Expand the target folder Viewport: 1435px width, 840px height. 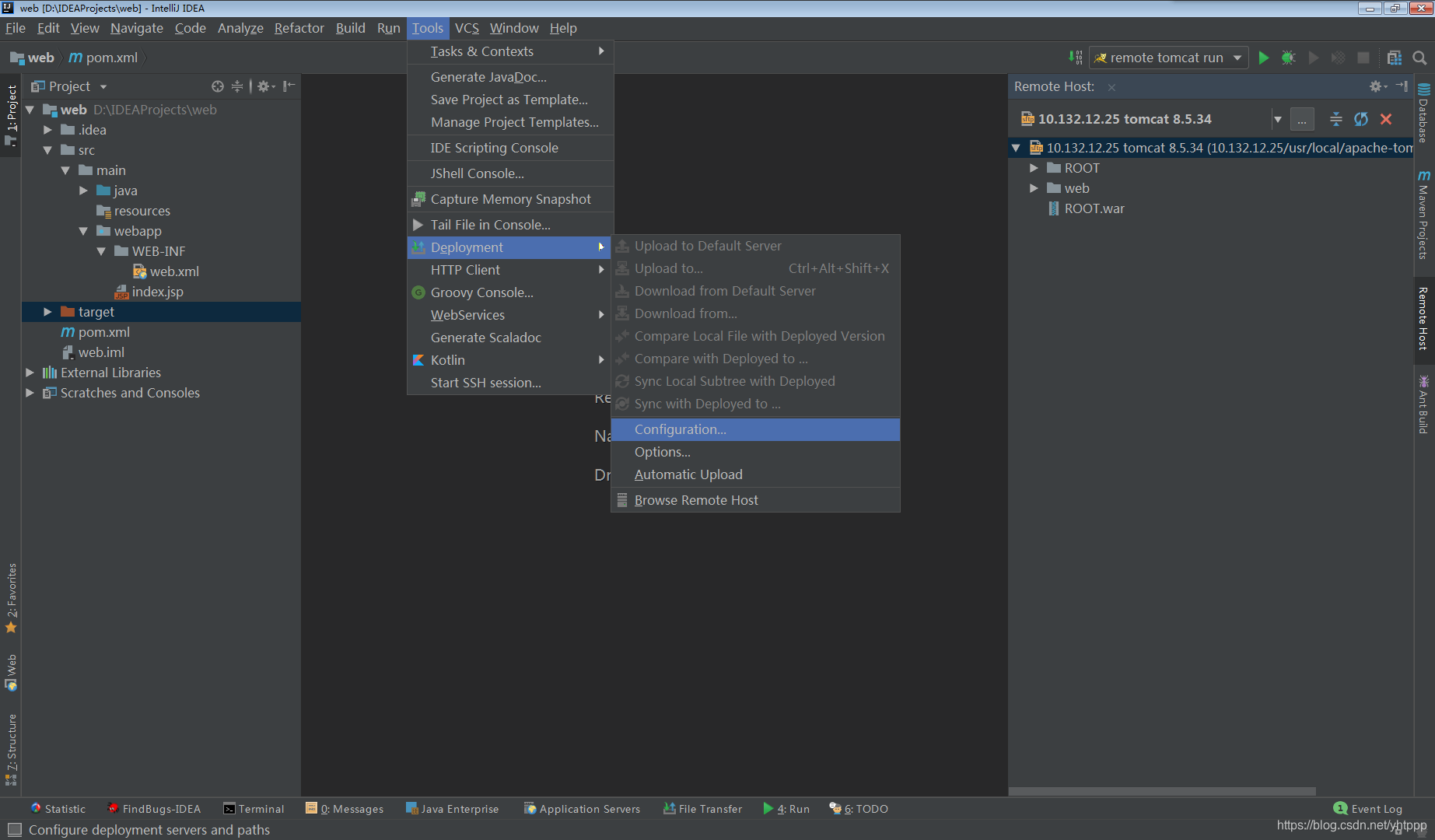47,312
